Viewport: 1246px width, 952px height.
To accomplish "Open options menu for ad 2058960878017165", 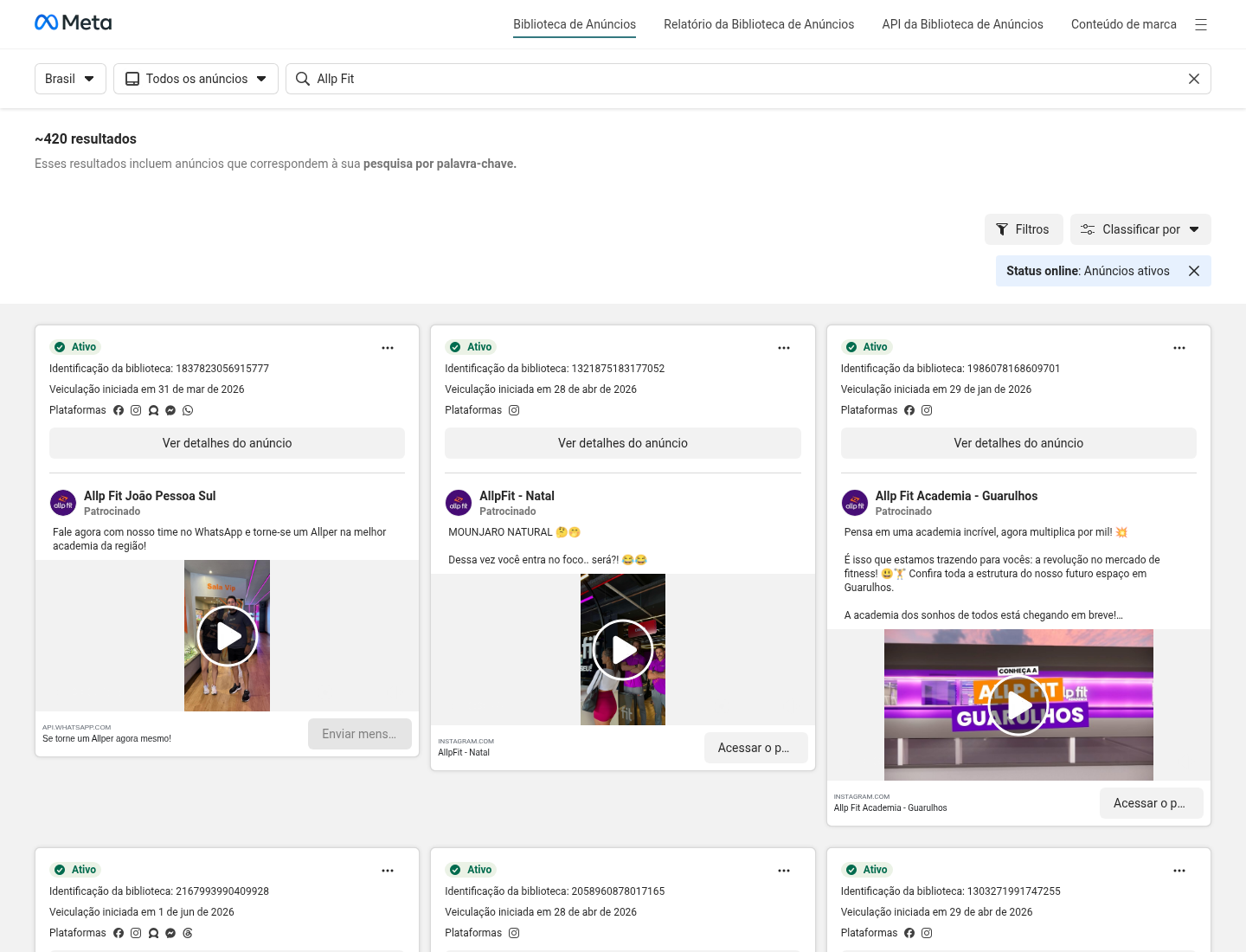I will tap(784, 871).
